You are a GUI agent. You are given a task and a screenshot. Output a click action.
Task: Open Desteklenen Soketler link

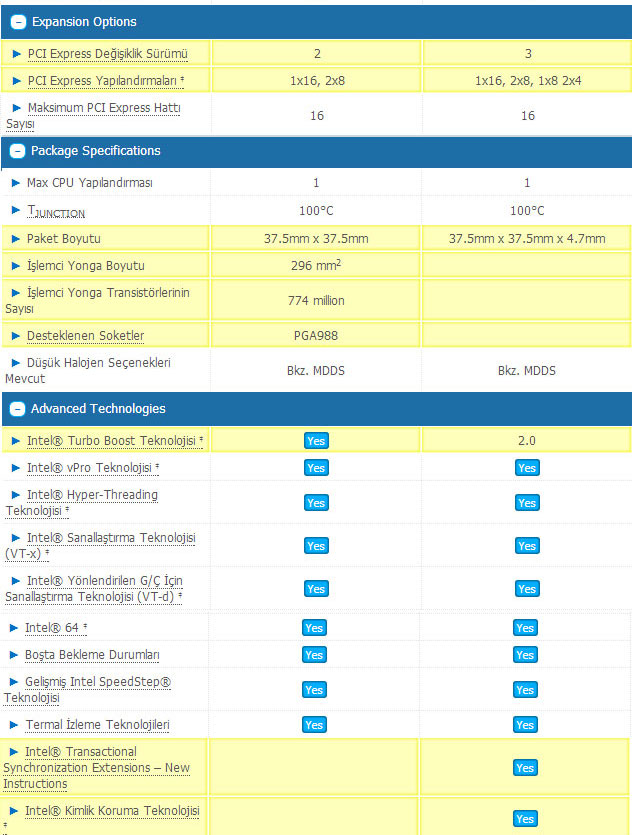[85, 336]
